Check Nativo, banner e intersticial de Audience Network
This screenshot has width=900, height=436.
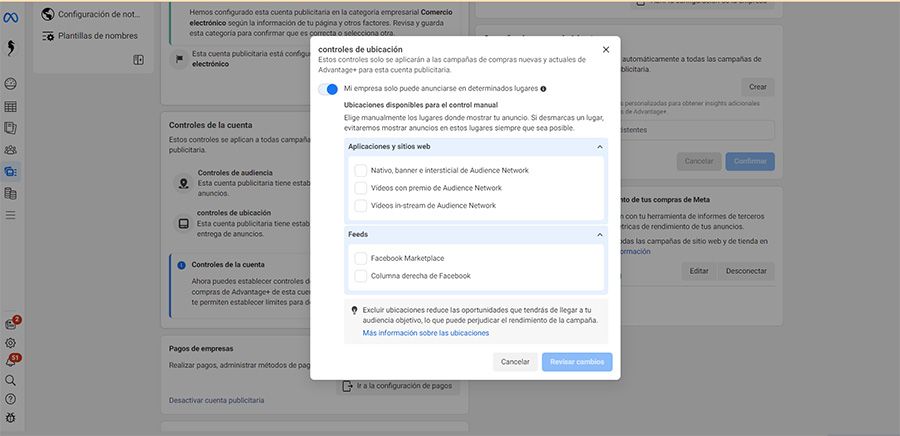(x=360, y=171)
